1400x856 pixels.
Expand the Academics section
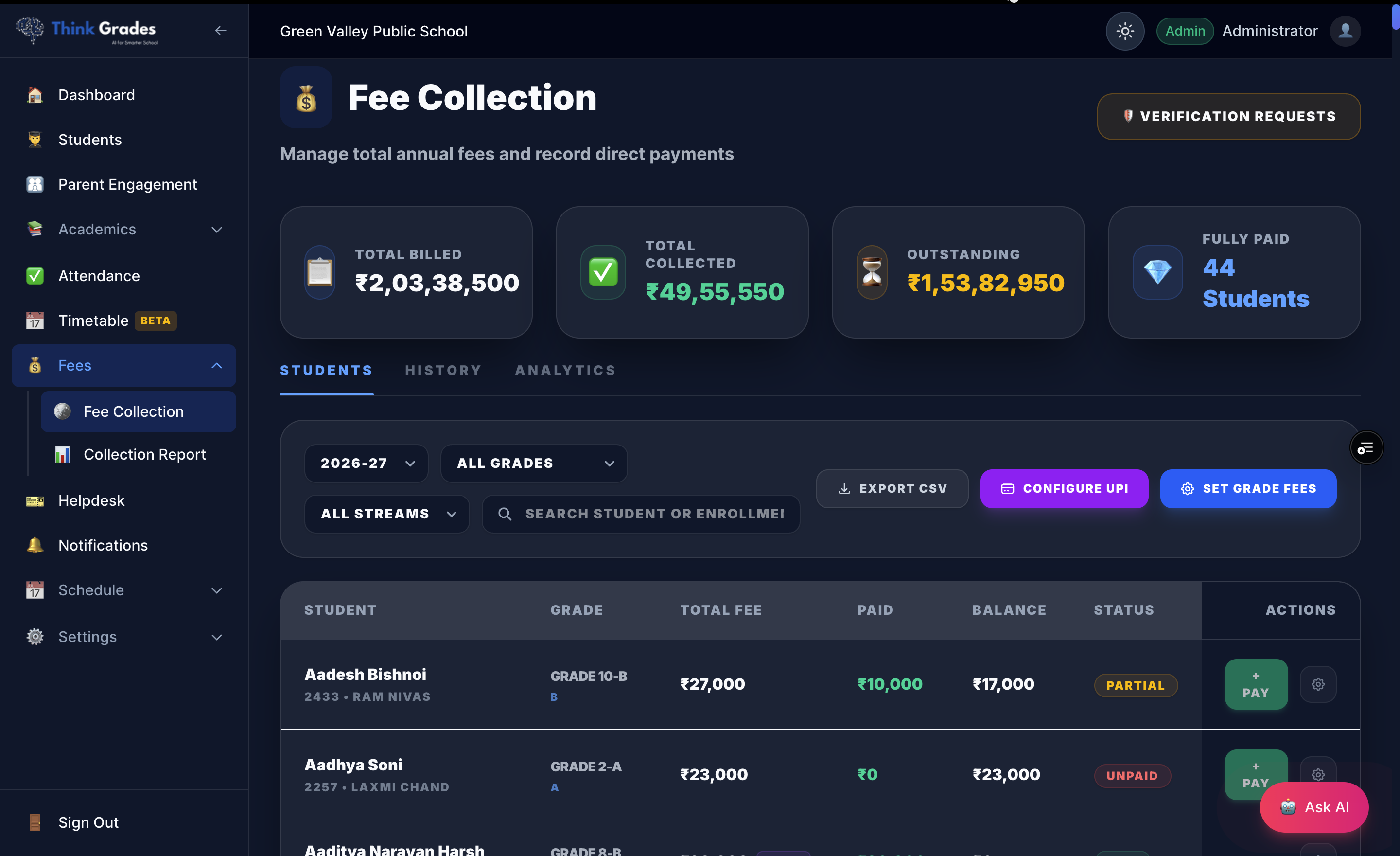[124, 229]
